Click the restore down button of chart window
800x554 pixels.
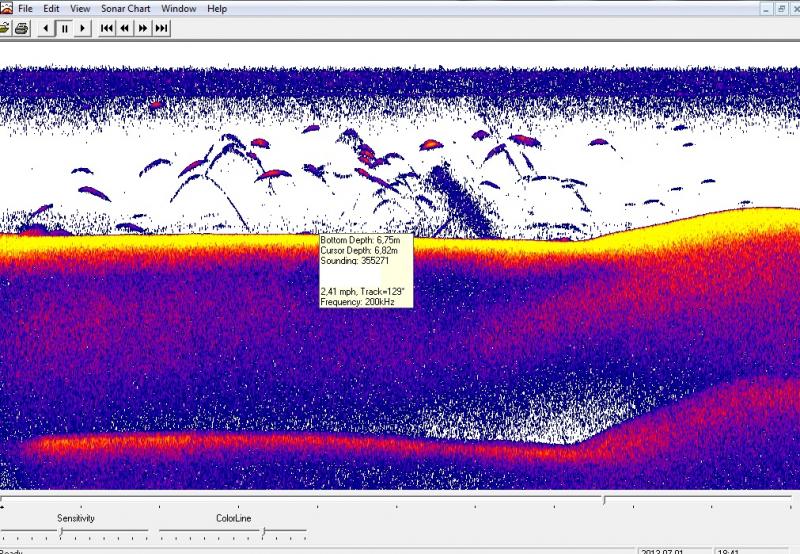tap(781, 9)
